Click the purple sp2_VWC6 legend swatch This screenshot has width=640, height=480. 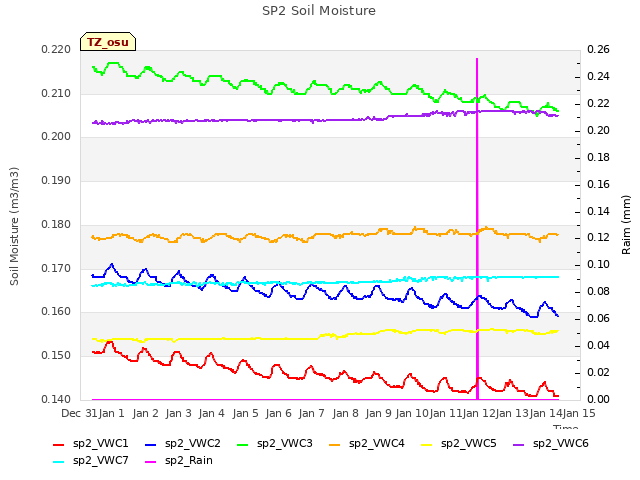tap(519, 444)
